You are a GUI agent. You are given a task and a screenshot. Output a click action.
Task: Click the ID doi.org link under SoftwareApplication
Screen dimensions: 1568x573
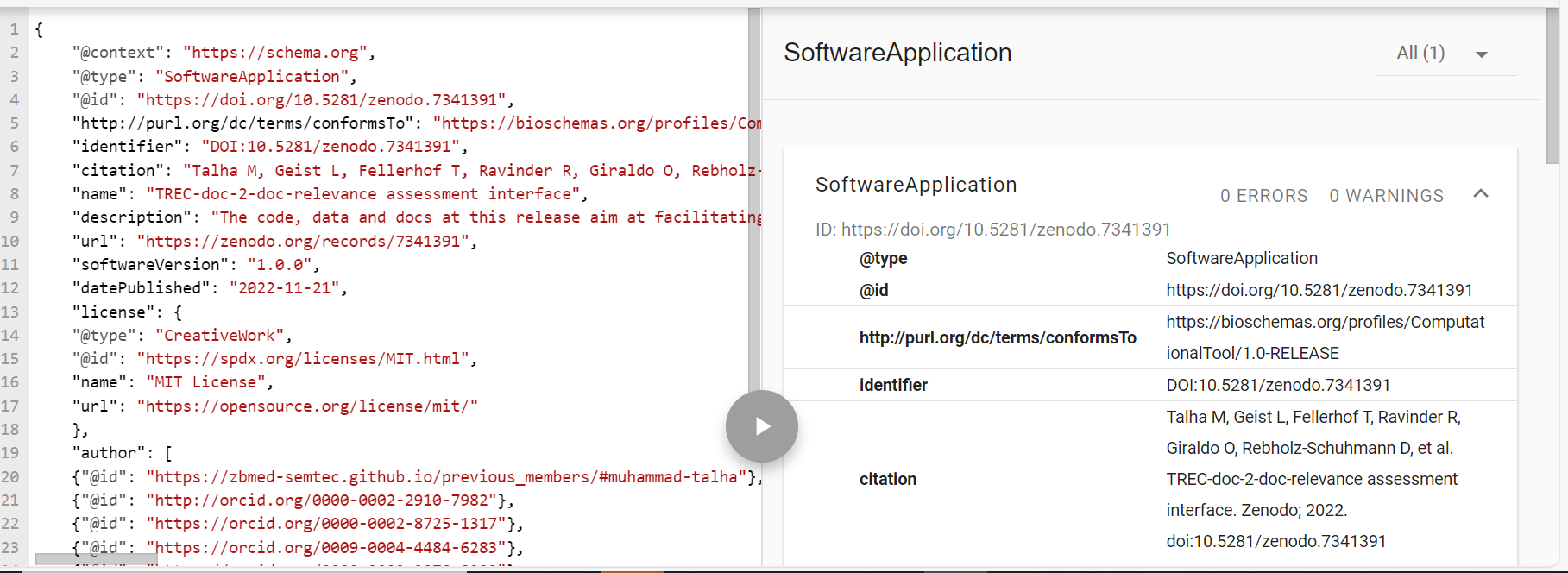point(1005,230)
